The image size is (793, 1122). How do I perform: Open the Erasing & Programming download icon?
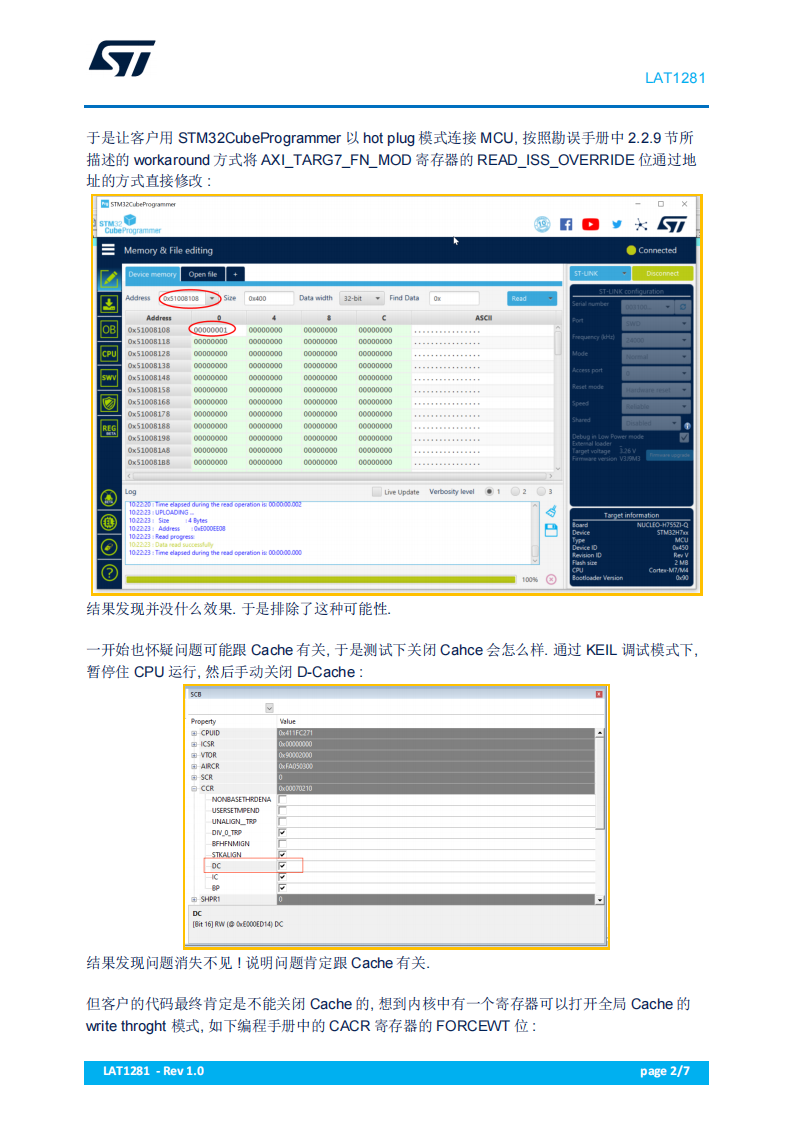click(109, 304)
